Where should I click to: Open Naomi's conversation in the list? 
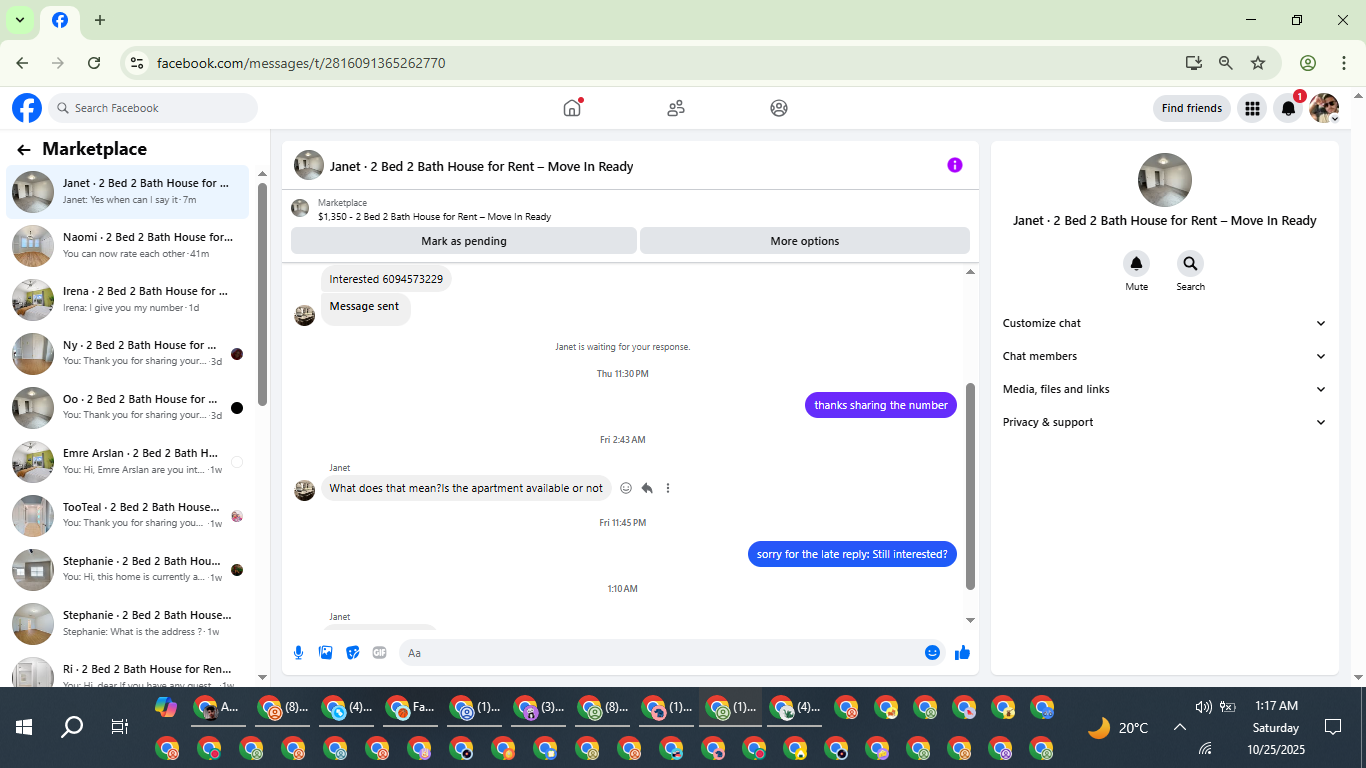click(128, 245)
